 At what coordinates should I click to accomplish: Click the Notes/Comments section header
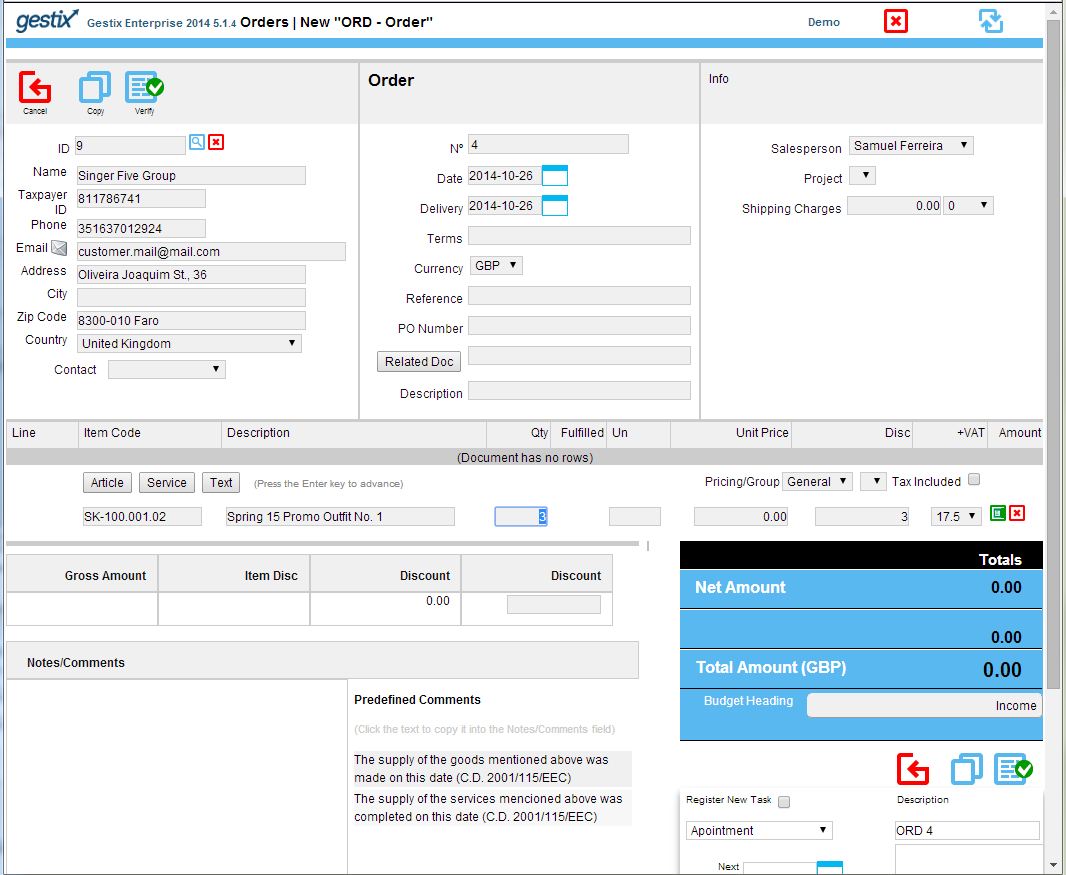(x=322, y=662)
